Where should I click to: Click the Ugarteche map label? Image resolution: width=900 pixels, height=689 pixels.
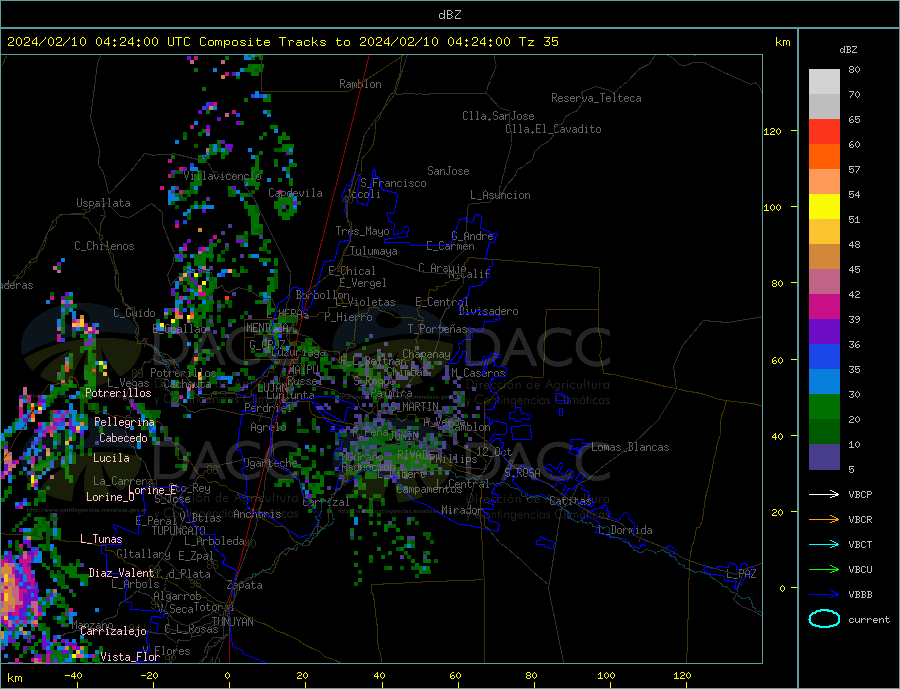click(270, 463)
